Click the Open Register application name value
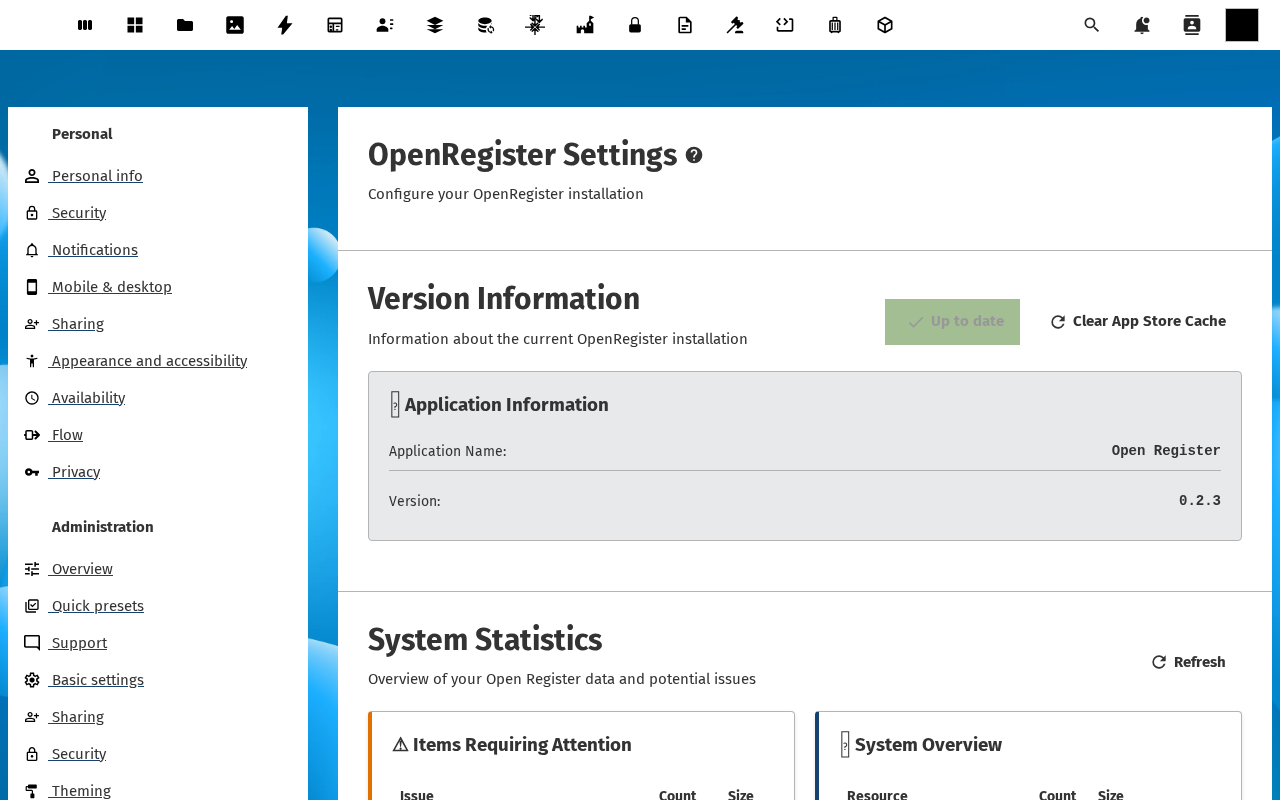 [1166, 450]
